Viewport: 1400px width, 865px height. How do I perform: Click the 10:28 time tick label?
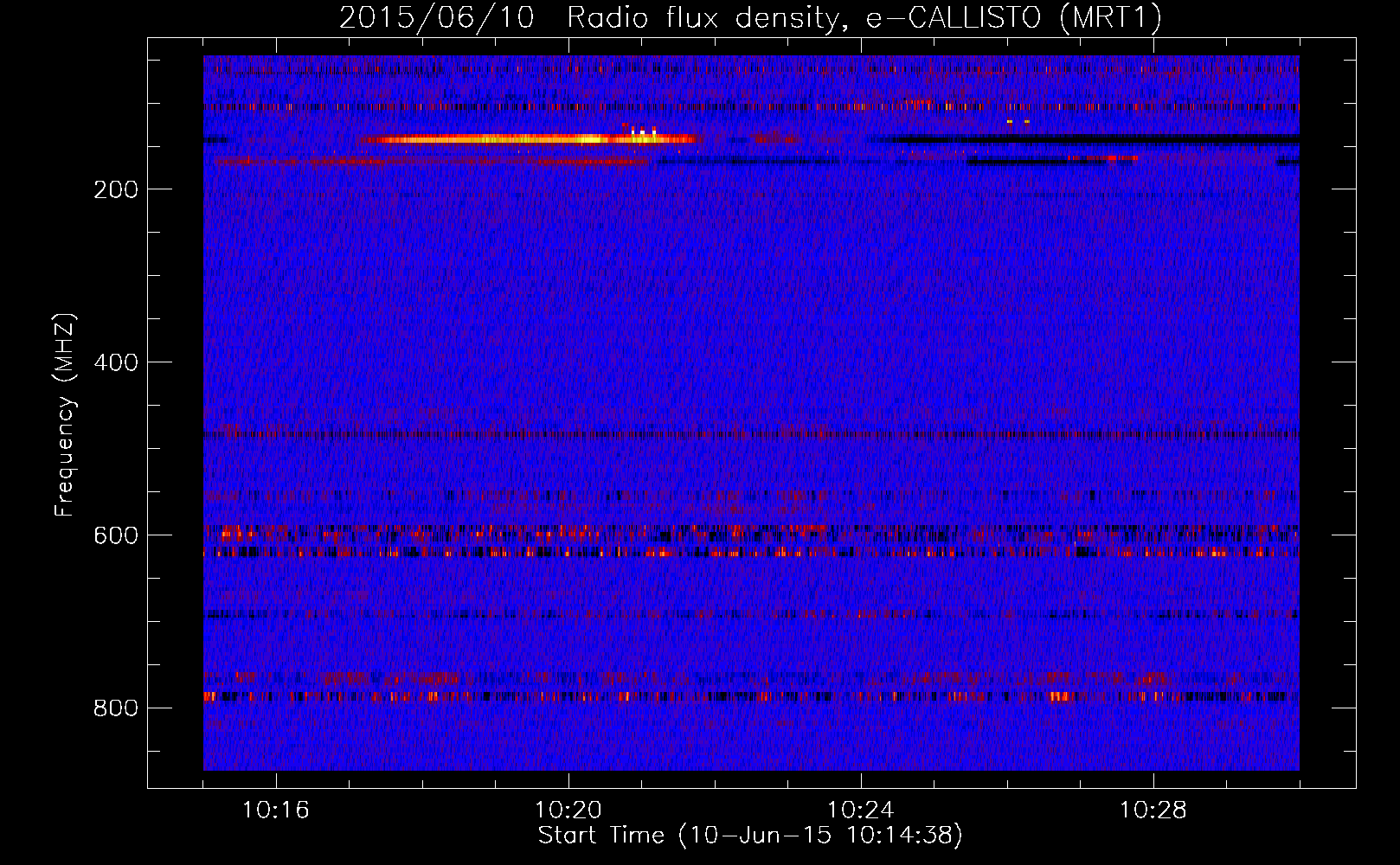coord(1153,811)
